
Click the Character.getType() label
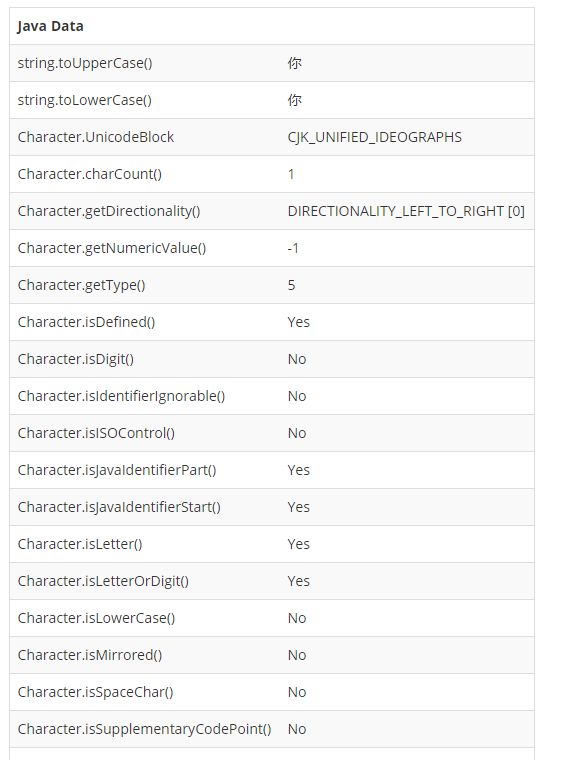pyautogui.click(x=81, y=285)
